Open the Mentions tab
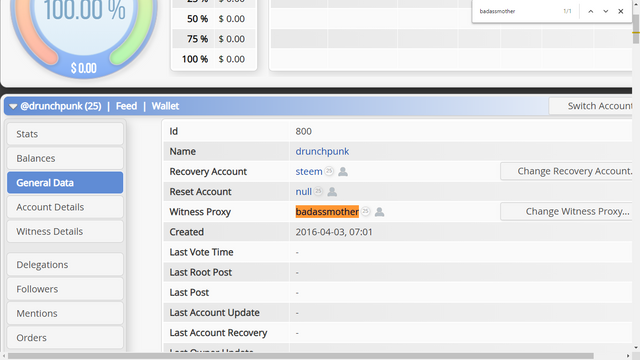 coord(65,313)
